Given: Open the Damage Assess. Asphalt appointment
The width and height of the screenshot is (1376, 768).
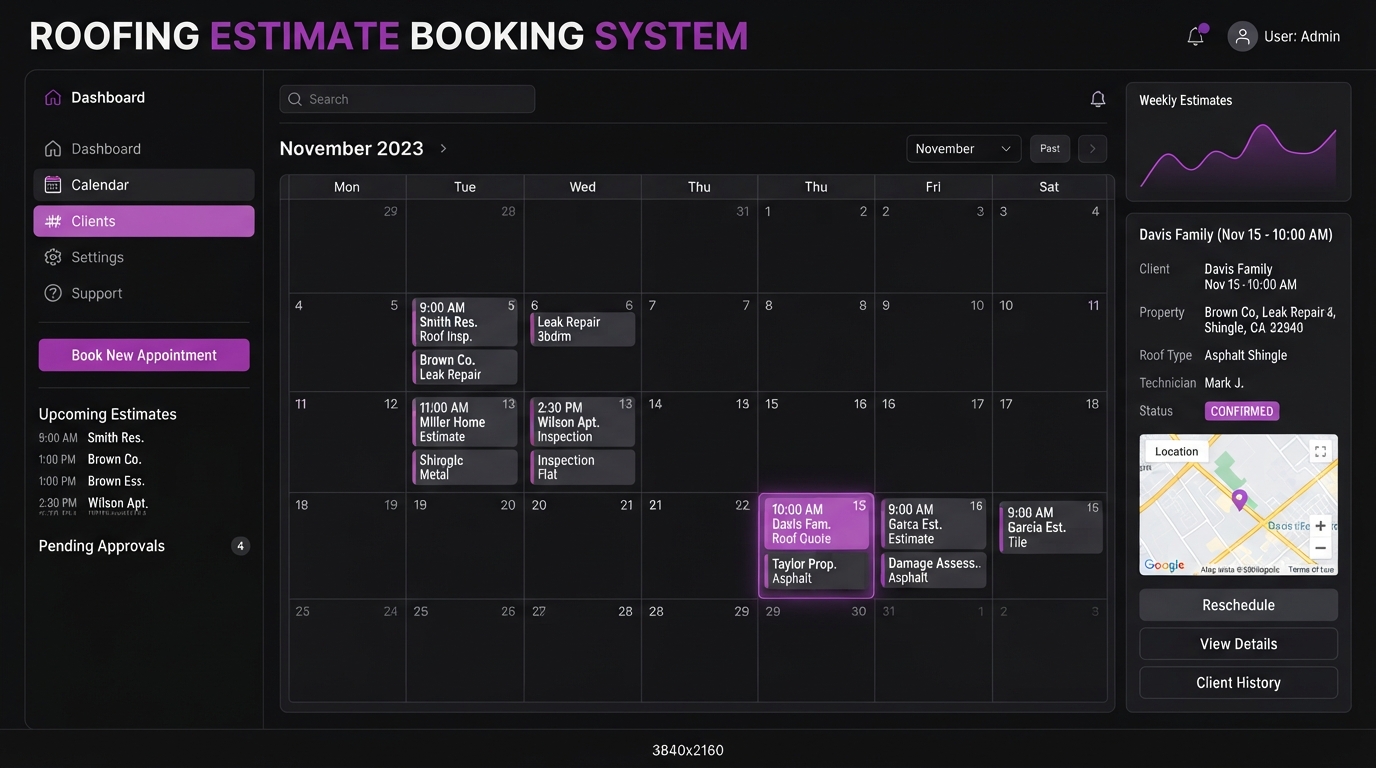Looking at the screenshot, I should [934, 570].
